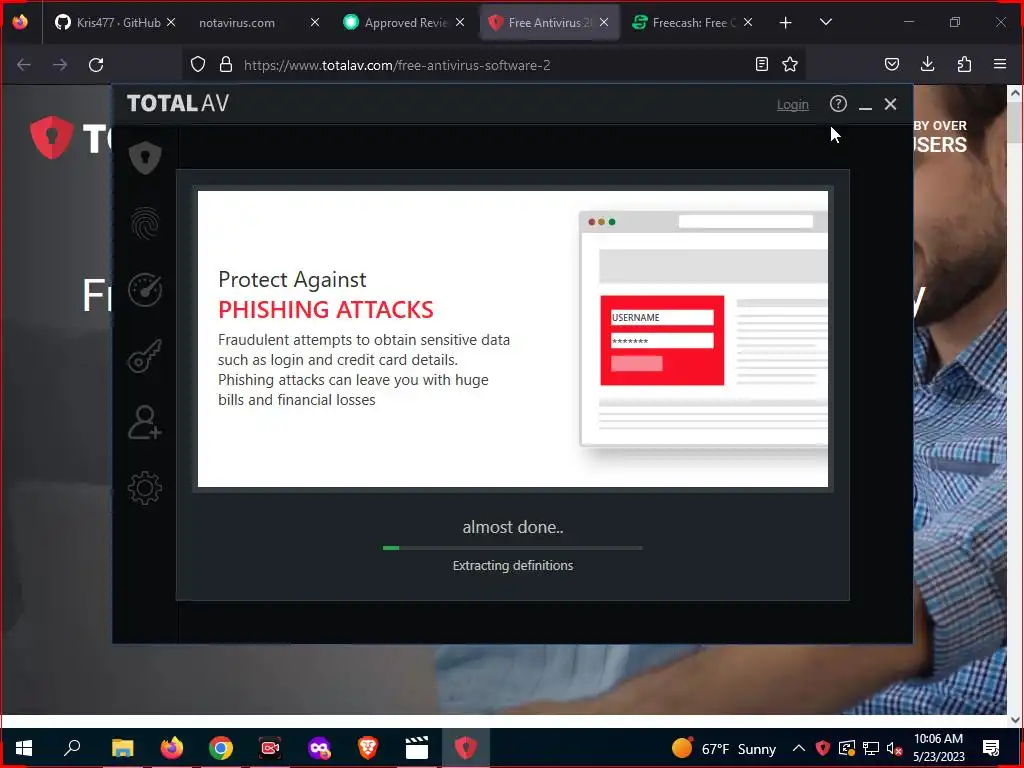
Task: Open network status in system tray
Action: tap(871, 748)
